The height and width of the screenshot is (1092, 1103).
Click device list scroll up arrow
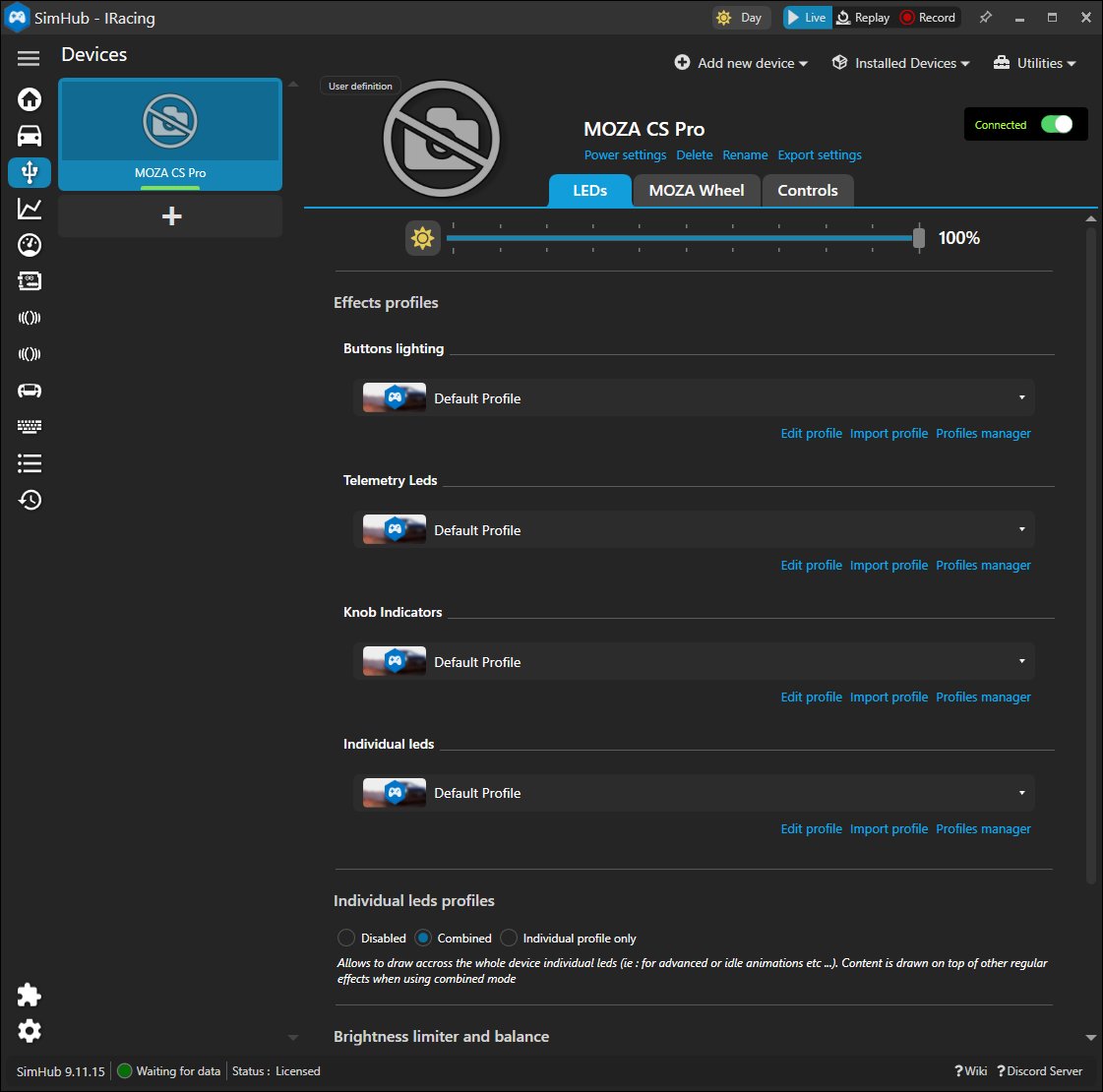coord(293,85)
